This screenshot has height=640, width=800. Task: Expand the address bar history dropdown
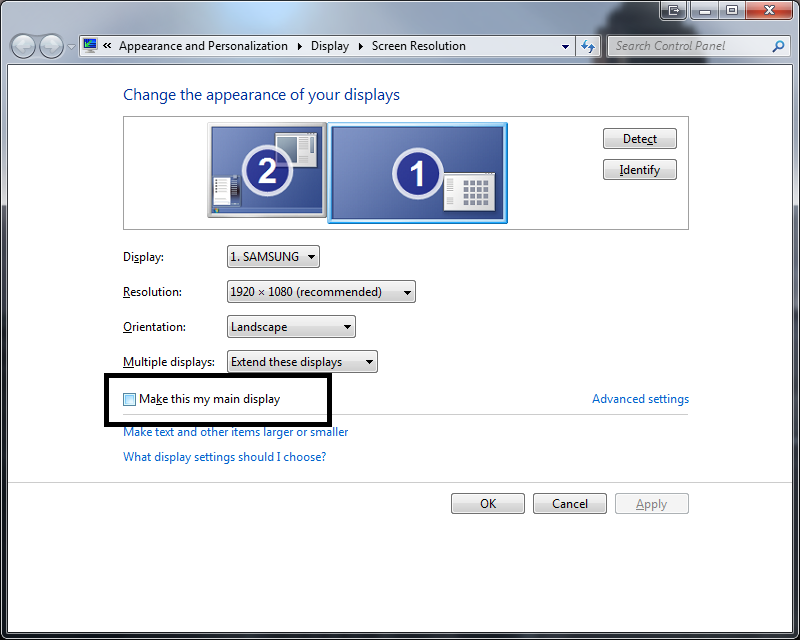click(x=565, y=46)
